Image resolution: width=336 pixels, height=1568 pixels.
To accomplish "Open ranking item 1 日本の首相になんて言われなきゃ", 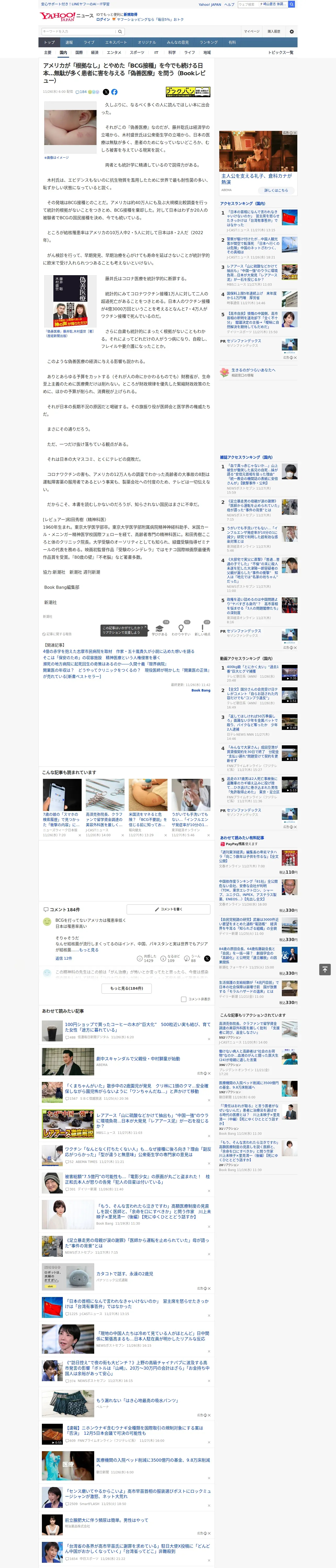I will (253, 218).
